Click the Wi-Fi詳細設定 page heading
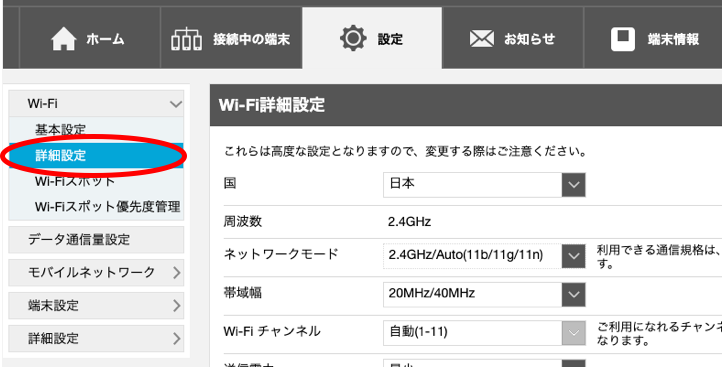722x367 pixels. pyautogui.click(x=272, y=105)
